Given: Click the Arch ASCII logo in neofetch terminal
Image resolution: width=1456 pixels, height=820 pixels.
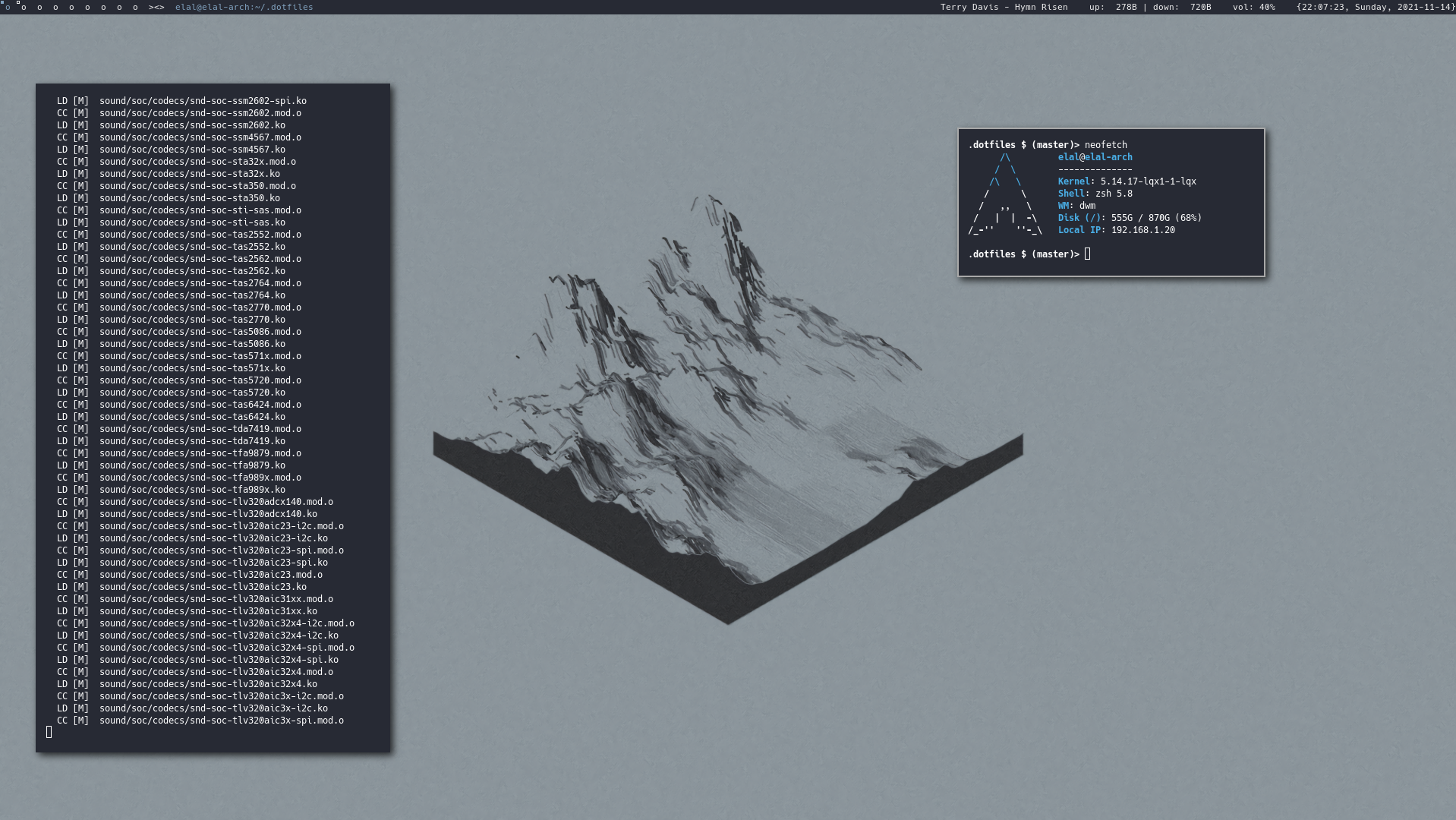Looking at the screenshot, I should 1004,194.
